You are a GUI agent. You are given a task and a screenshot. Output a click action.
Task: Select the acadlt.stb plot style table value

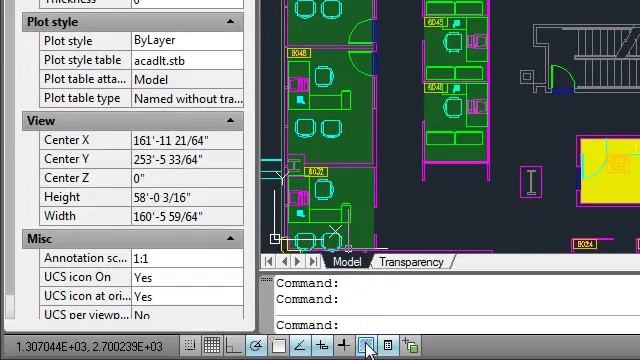(187, 60)
